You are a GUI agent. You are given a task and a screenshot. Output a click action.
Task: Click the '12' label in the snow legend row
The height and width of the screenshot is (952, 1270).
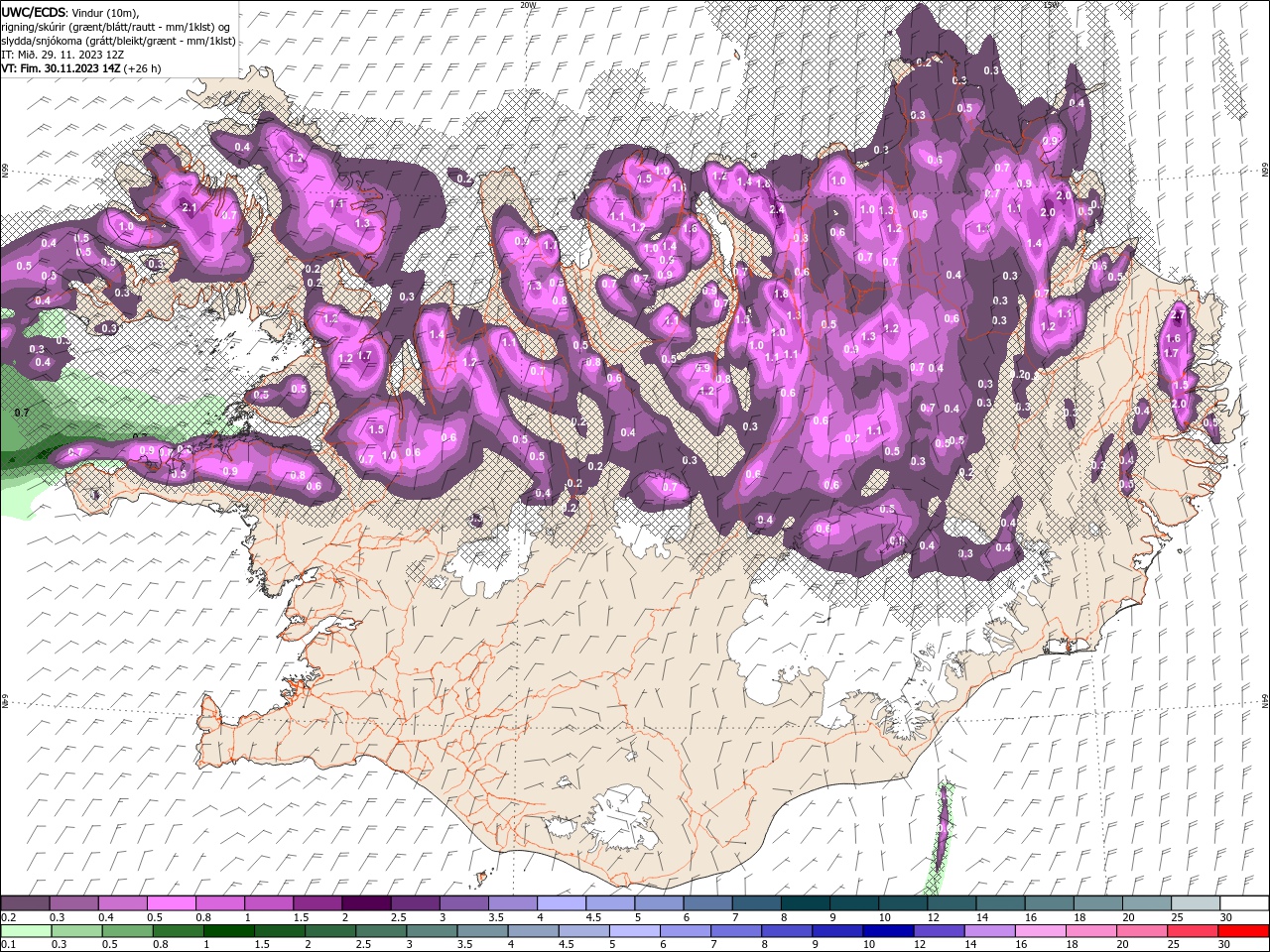[932, 917]
